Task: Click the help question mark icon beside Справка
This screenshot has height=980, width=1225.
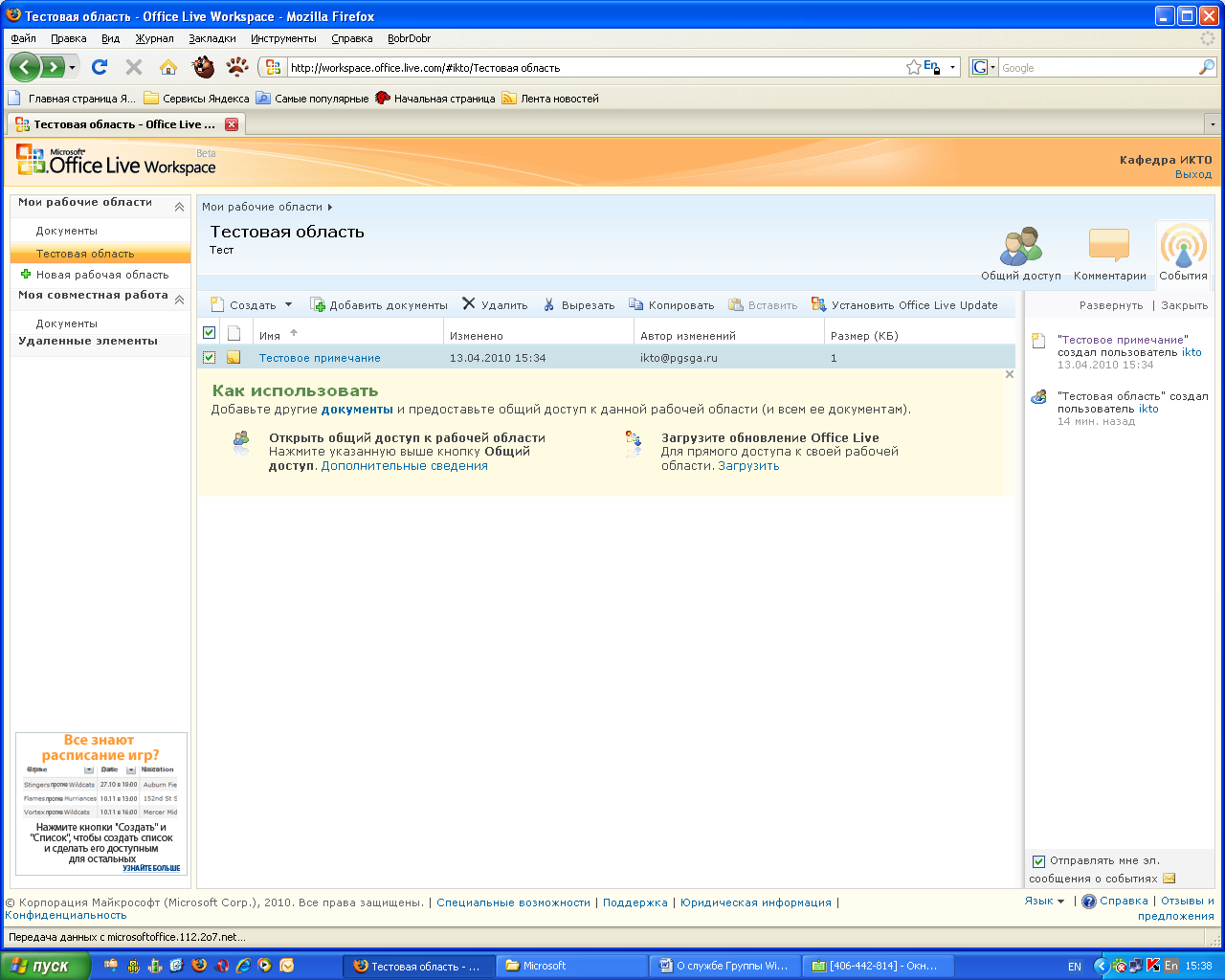Action: click(1088, 902)
